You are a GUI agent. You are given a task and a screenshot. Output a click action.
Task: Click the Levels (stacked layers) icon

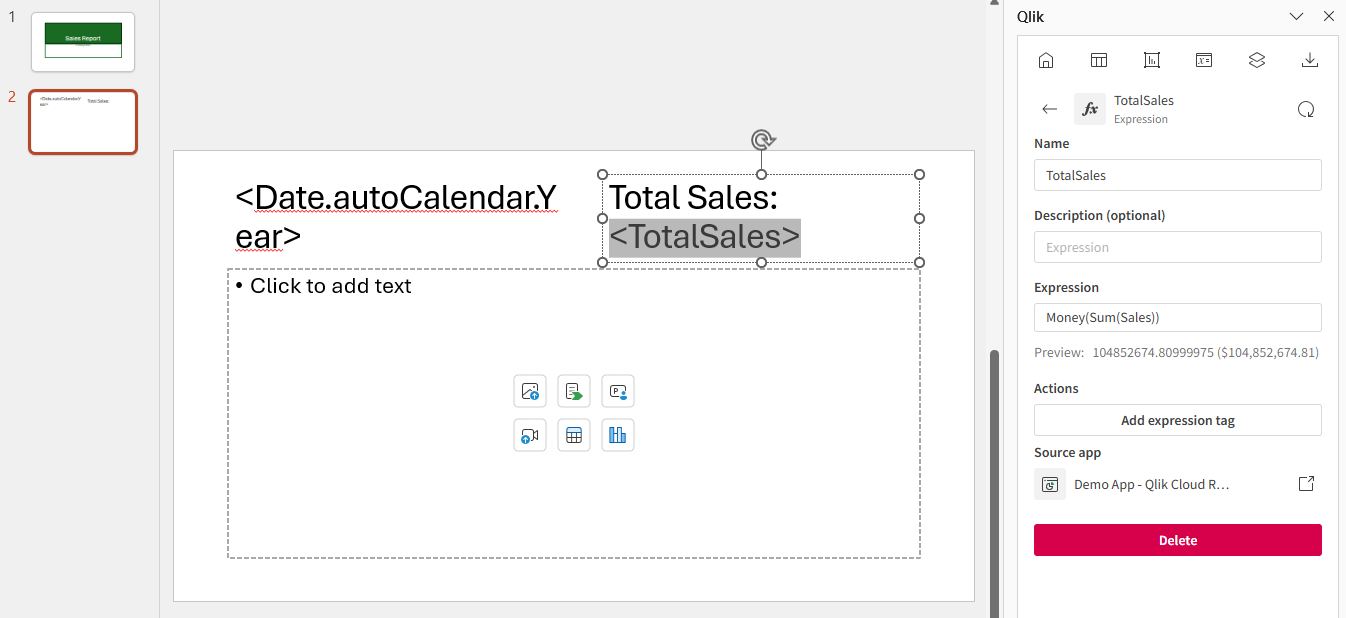[1257, 60]
